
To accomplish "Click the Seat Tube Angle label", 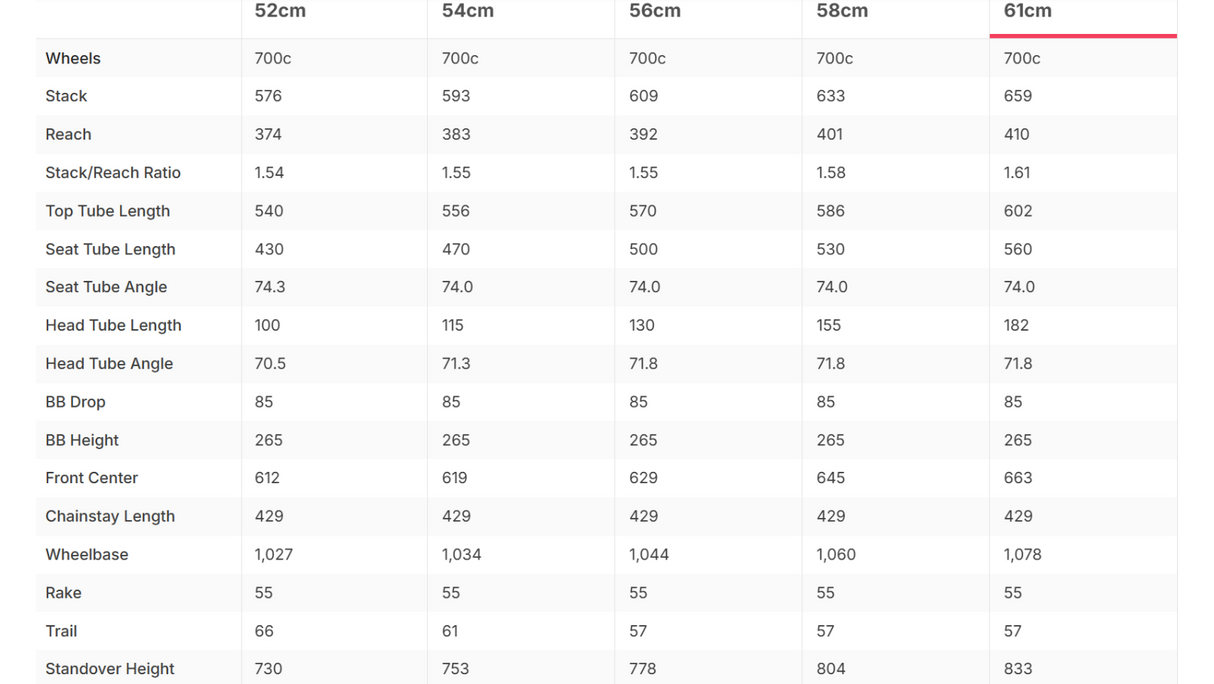I will point(106,287).
